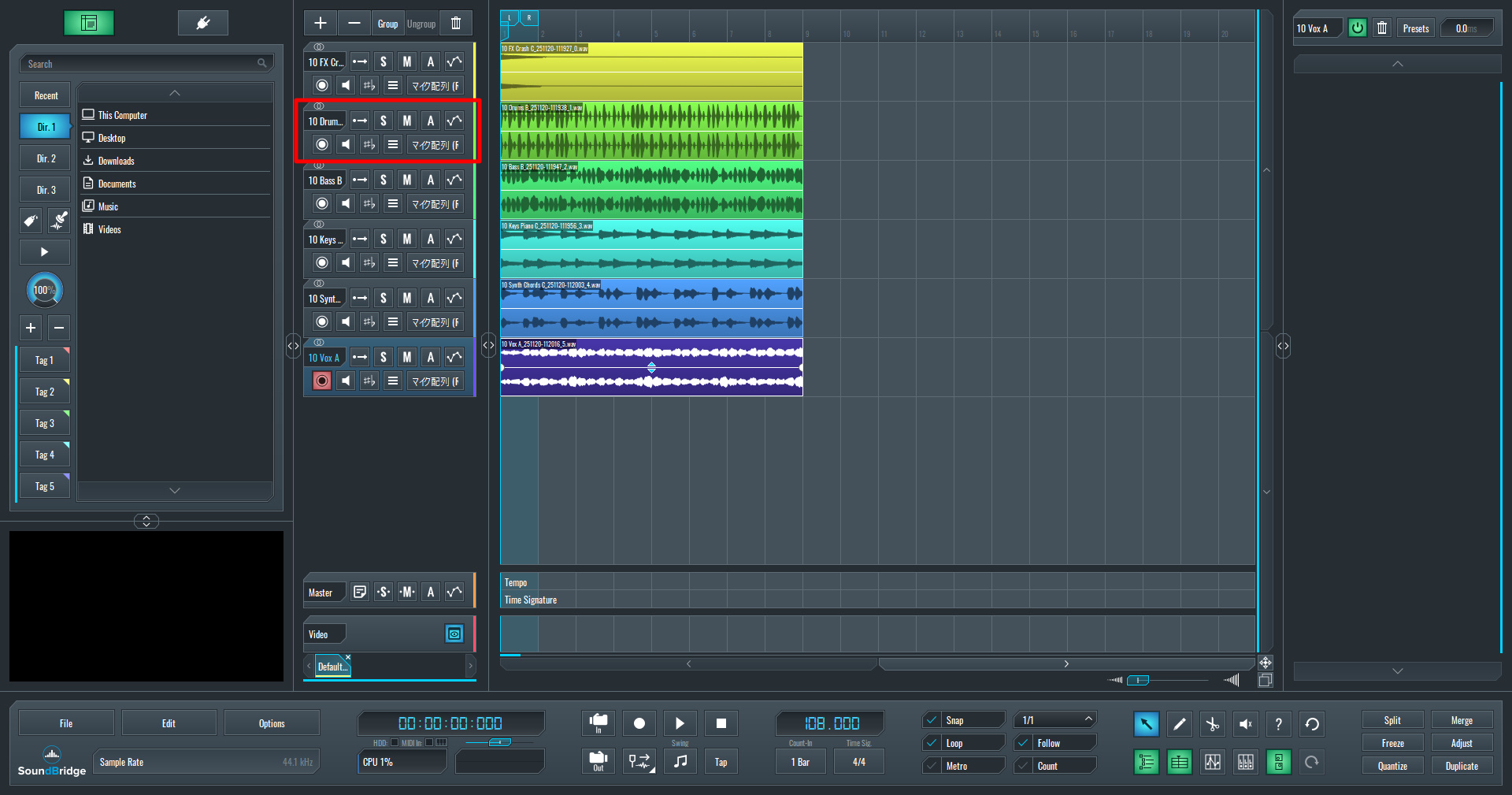Adjust the browser preview volume knob
This screenshot has height=795, width=1512.
(44, 291)
